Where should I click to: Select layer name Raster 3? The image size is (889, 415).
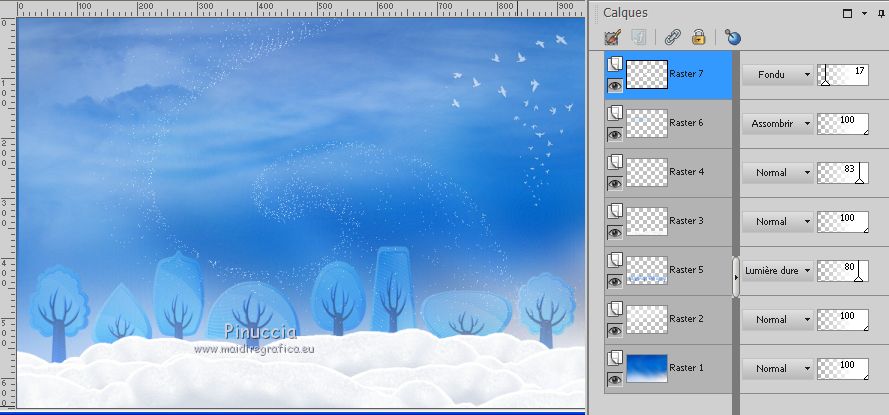pyautogui.click(x=686, y=221)
